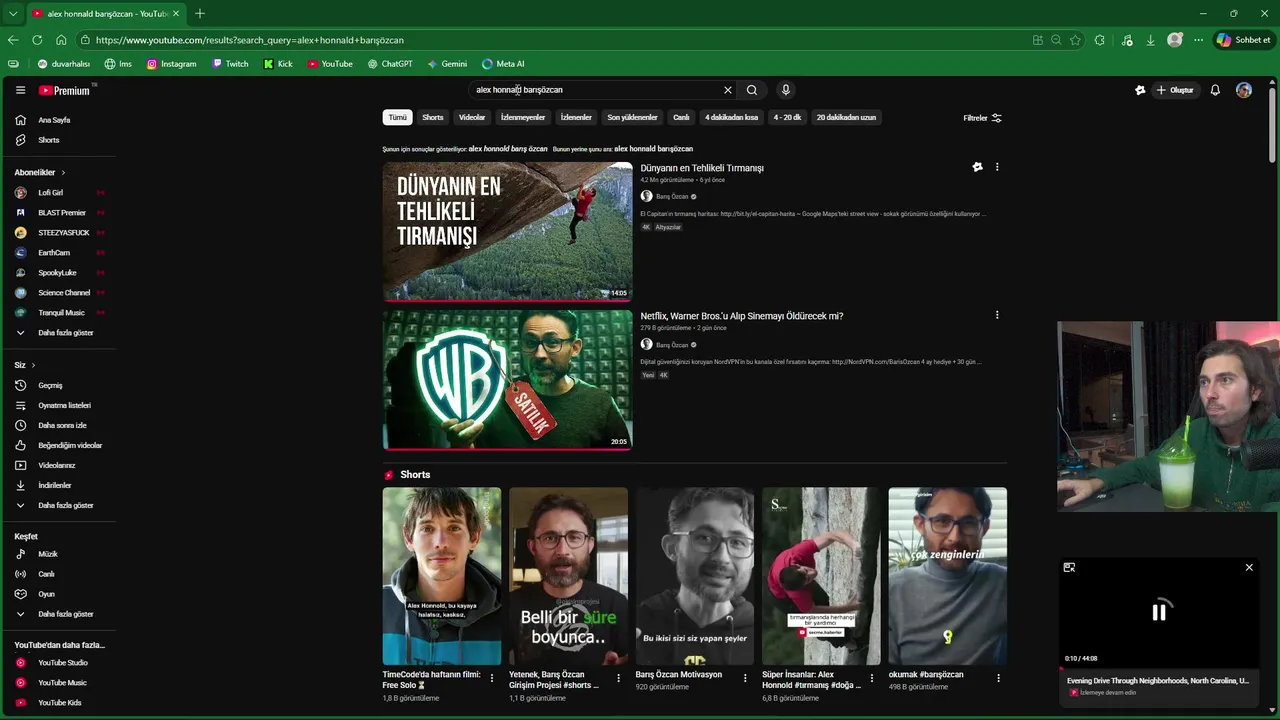Image resolution: width=1280 pixels, height=720 pixels.
Task: Start voice search with the microphone
Action: point(786,90)
